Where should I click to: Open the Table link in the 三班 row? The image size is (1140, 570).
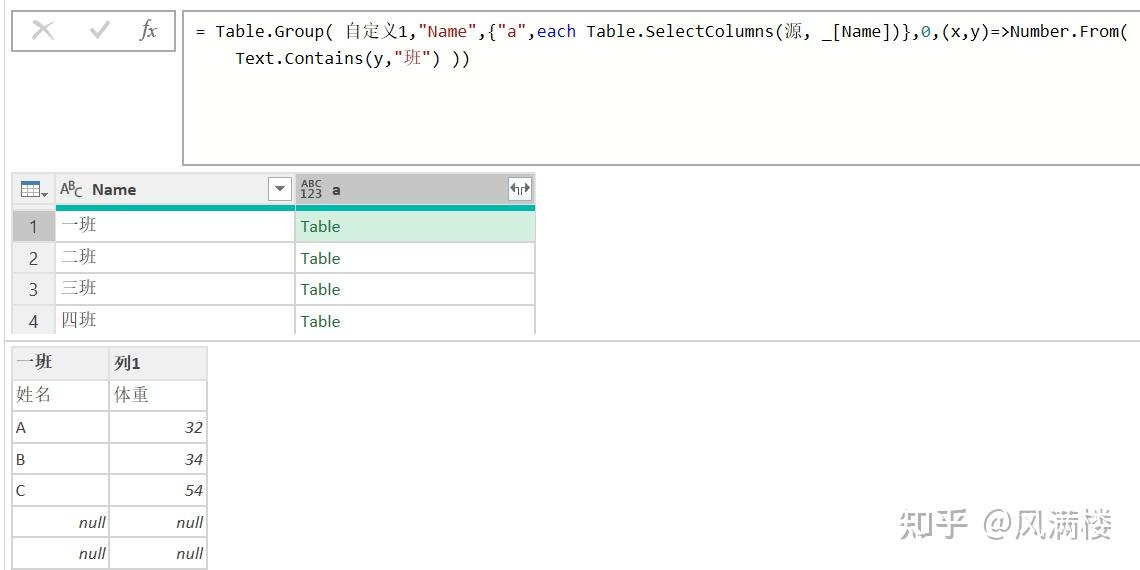(x=321, y=289)
